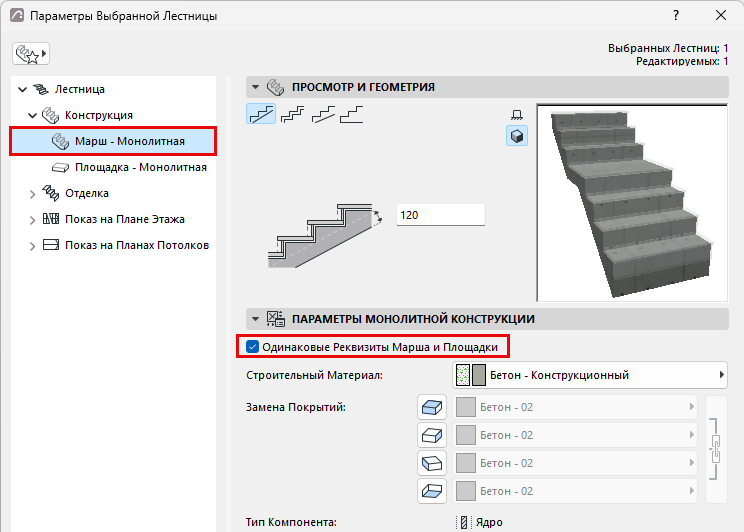Click the Марш - Монолитная flight icon
Image resolution: width=744 pixels, height=532 pixels.
click(60, 141)
